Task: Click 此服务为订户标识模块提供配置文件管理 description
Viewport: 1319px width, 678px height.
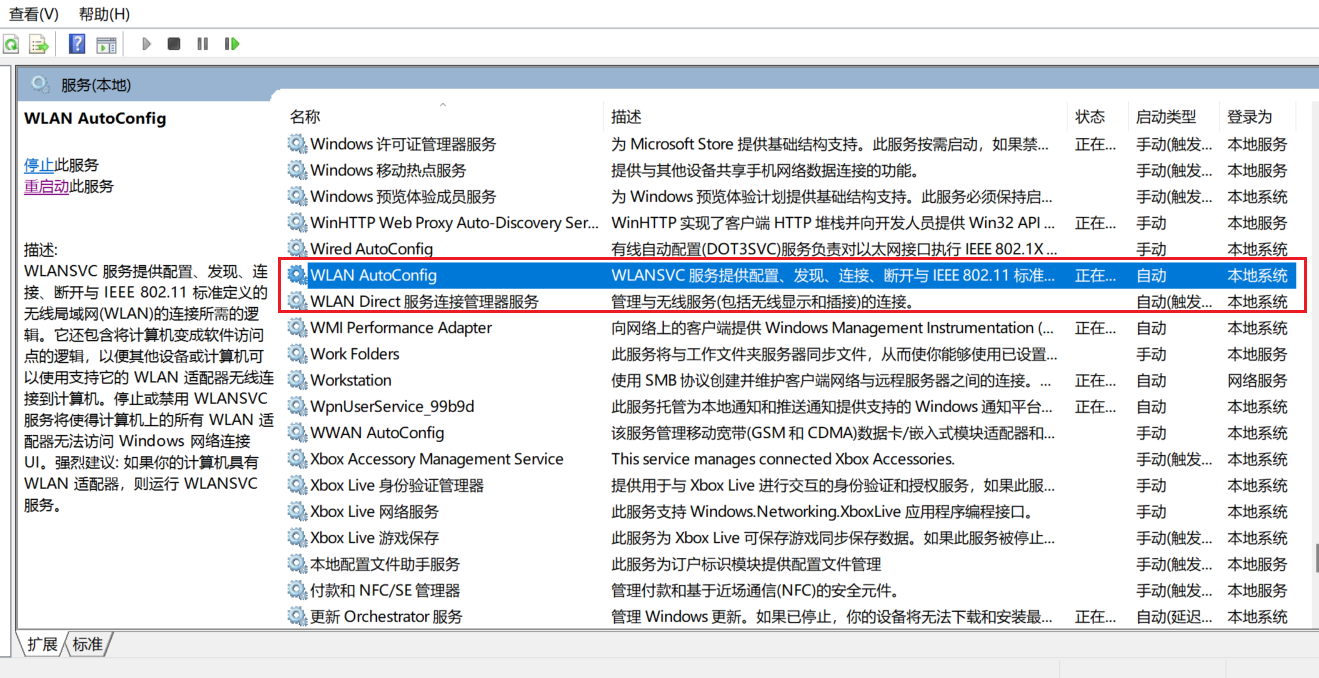Action: (746, 564)
